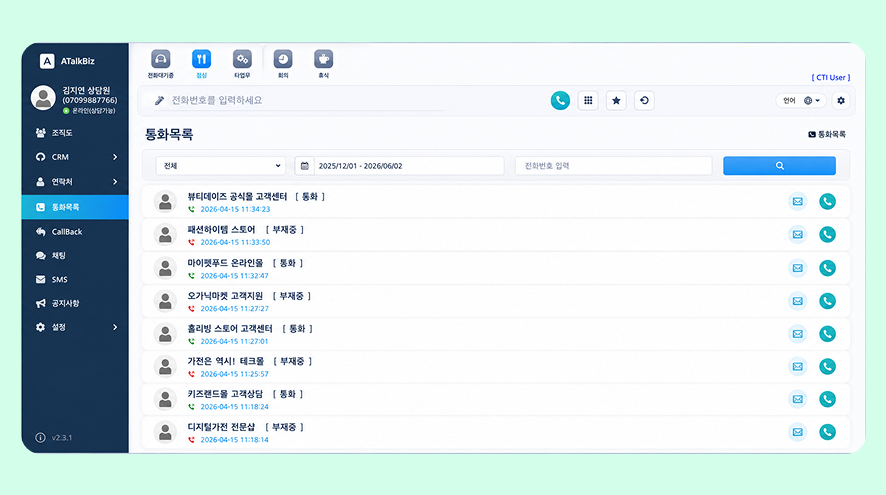Open the 언어 language dropdown

click(x=801, y=101)
